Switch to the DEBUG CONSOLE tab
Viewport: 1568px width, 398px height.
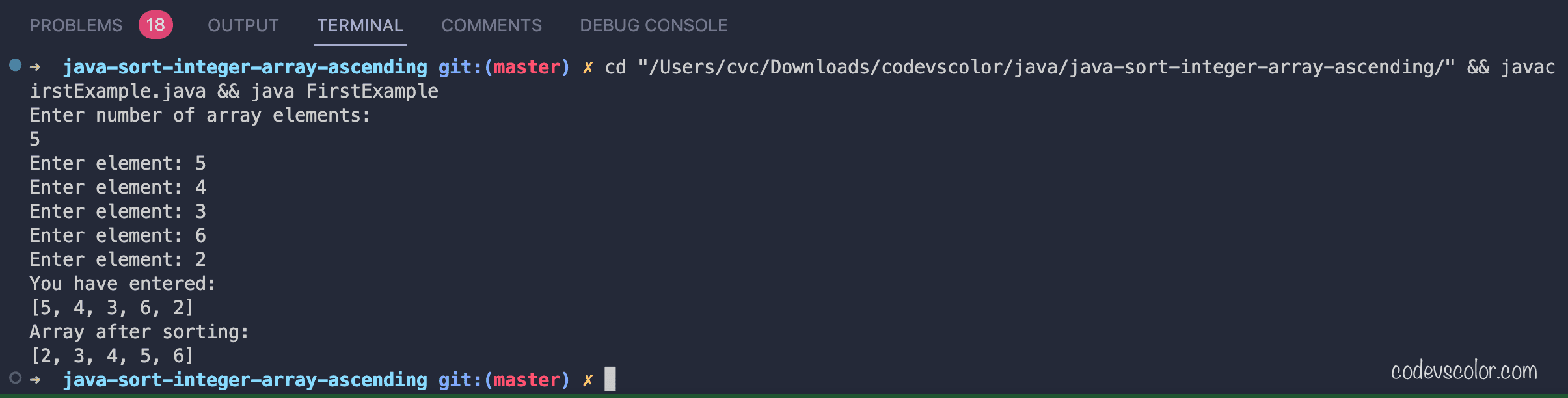click(x=654, y=25)
